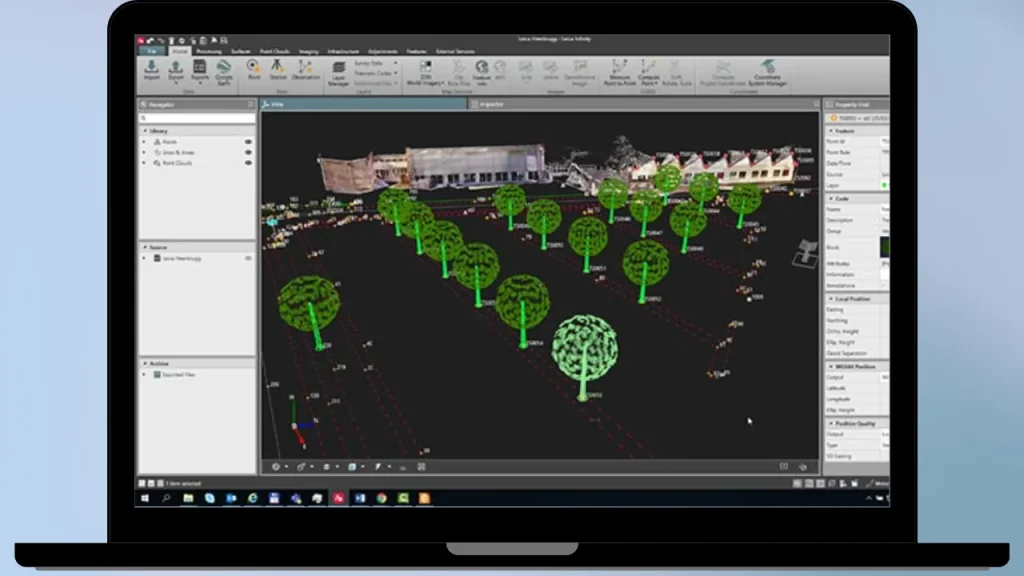Collapse the Library section
Viewport: 1024px width, 576px height.
[145, 131]
